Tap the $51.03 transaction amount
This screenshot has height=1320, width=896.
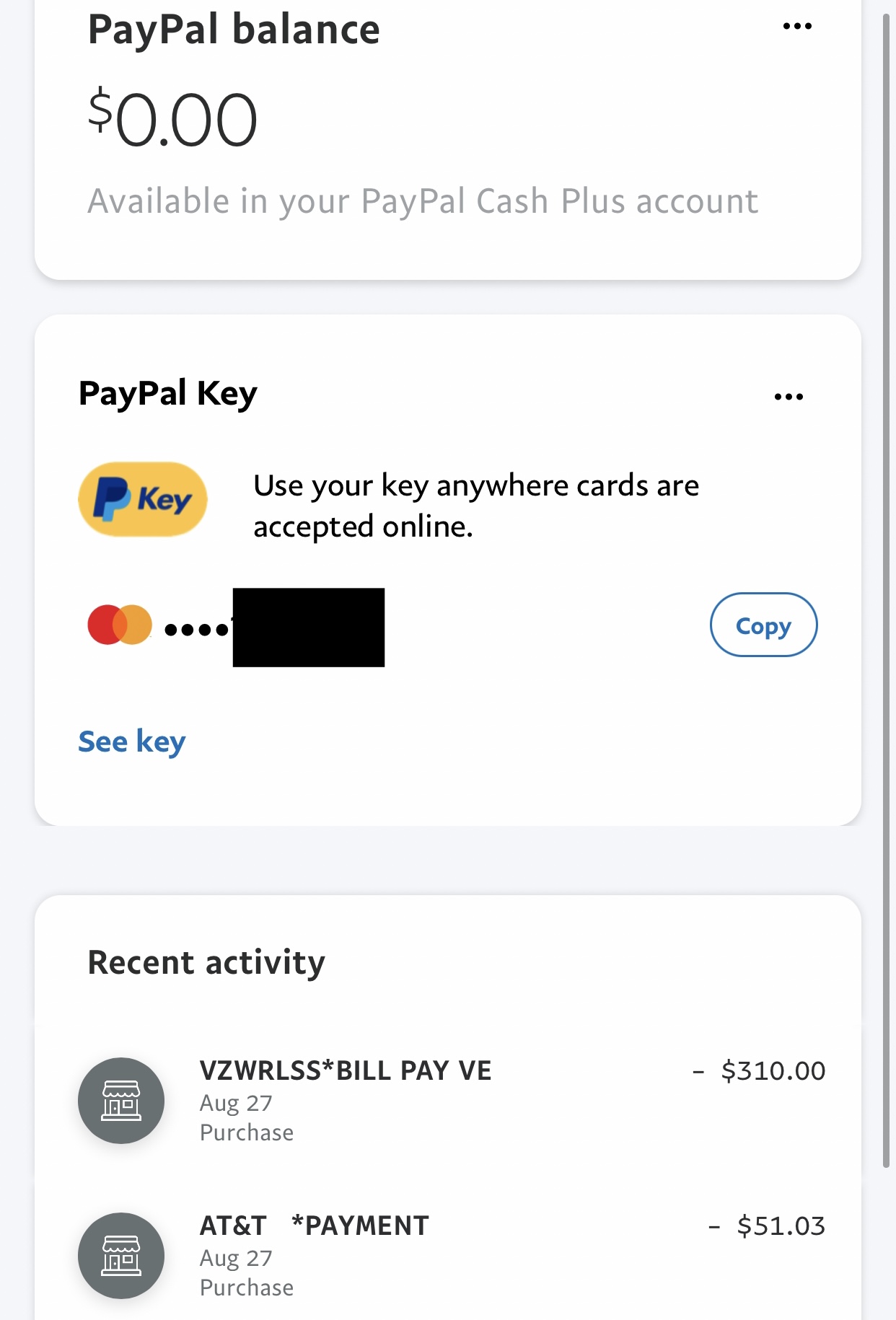(781, 1226)
